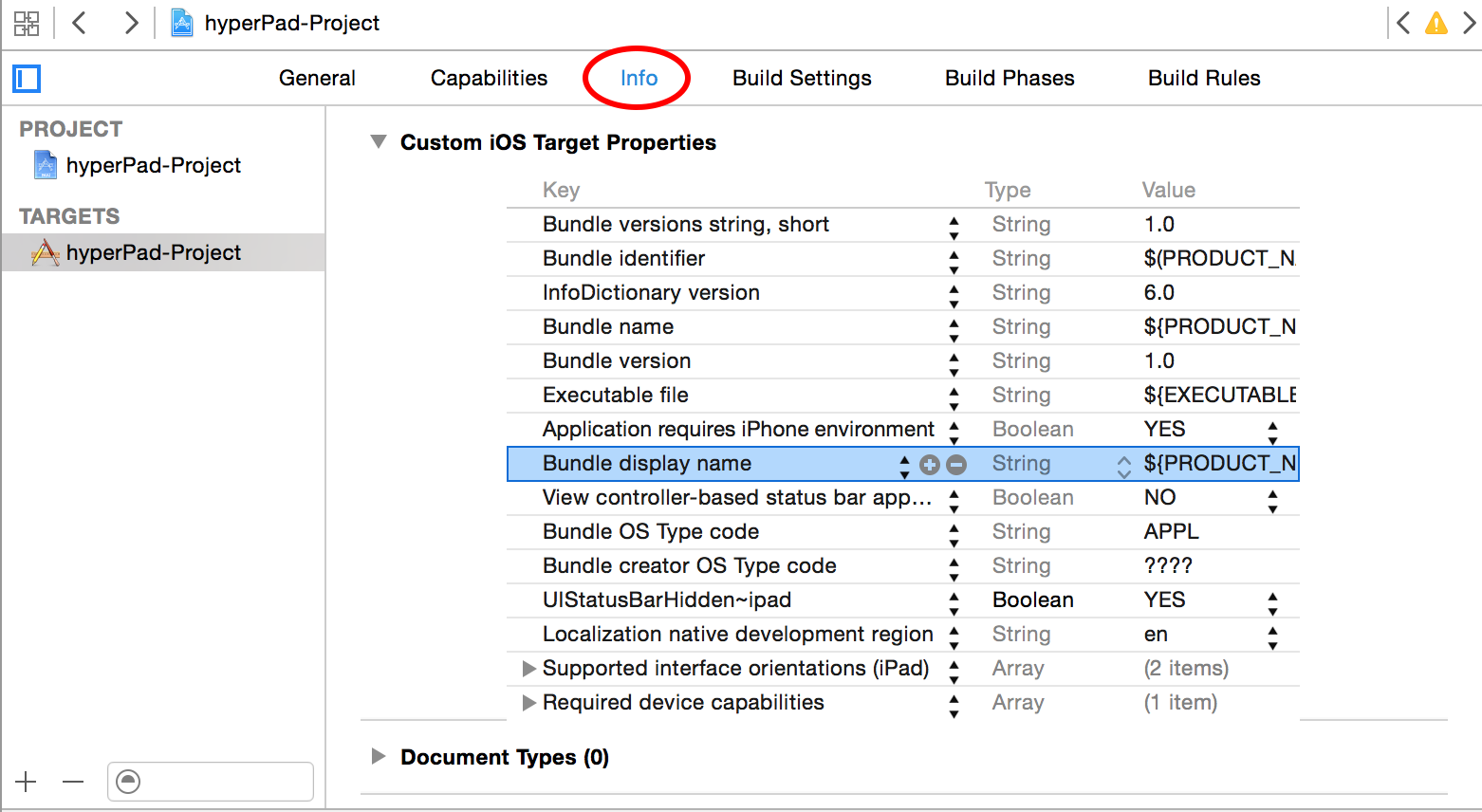Expand Required device capabilities row
The height and width of the screenshot is (812, 1482).
[x=529, y=703]
